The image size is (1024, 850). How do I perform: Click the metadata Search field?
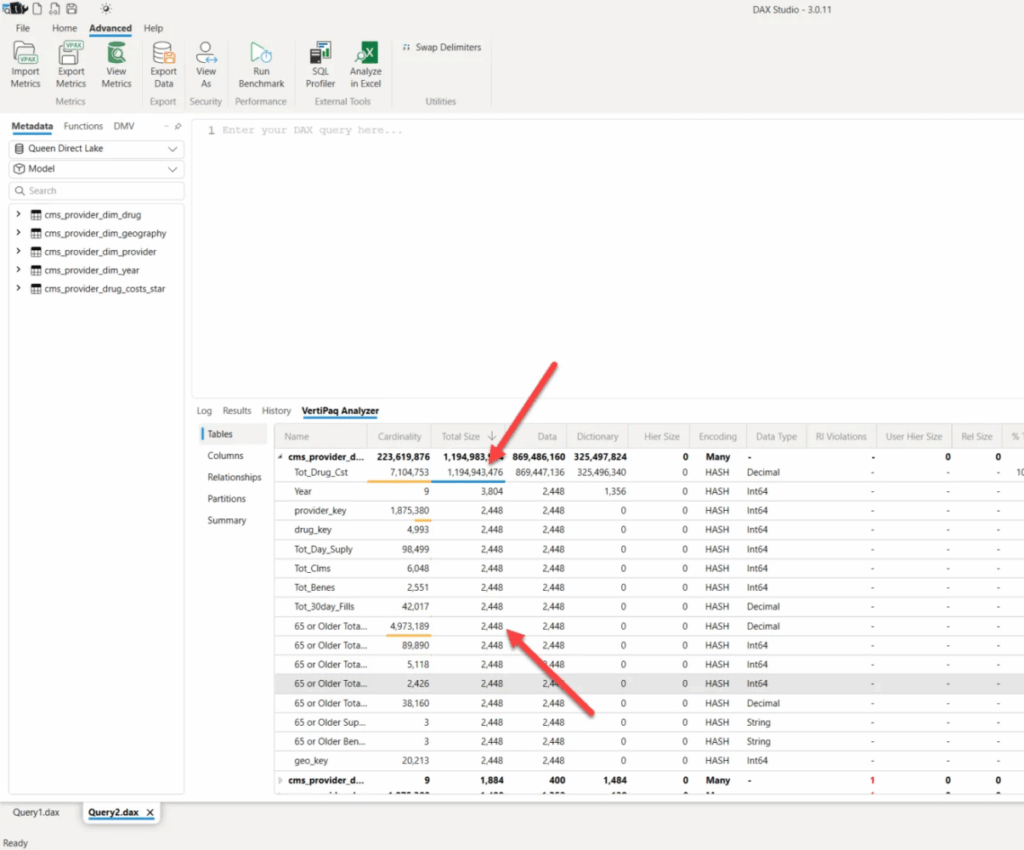pos(97,191)
